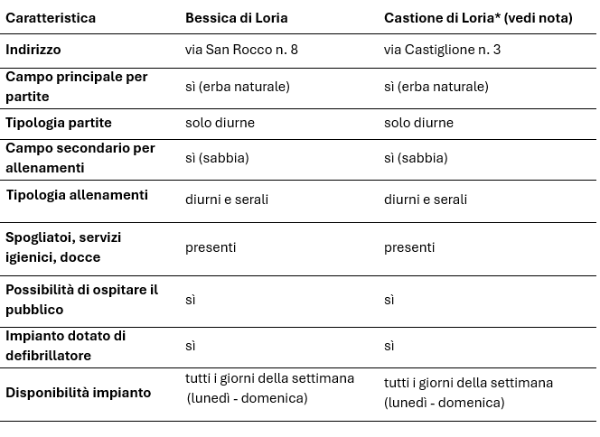Select Impianto dotato di defibrillatore label
The image size is (600, 437).
coord(65,346)
